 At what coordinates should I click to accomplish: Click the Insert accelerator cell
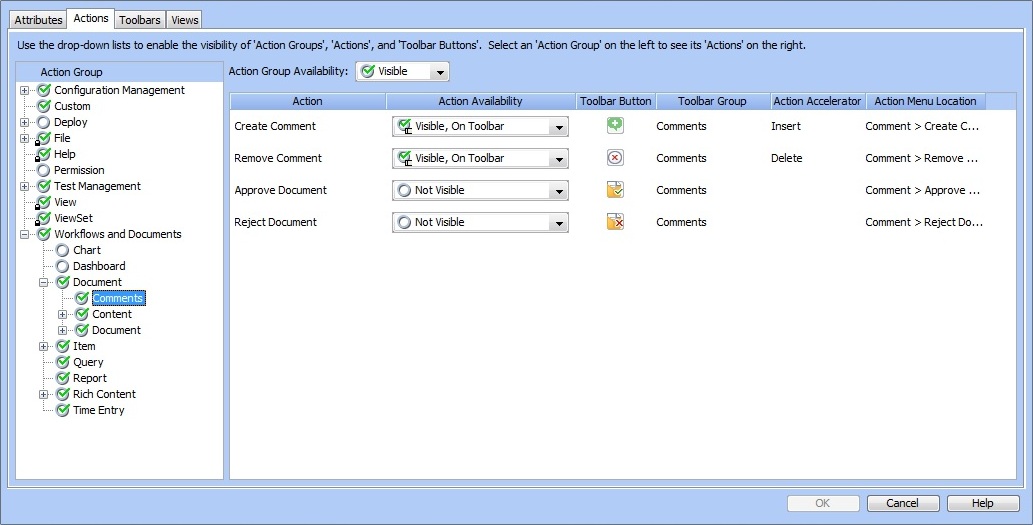[x=786, y=126]
